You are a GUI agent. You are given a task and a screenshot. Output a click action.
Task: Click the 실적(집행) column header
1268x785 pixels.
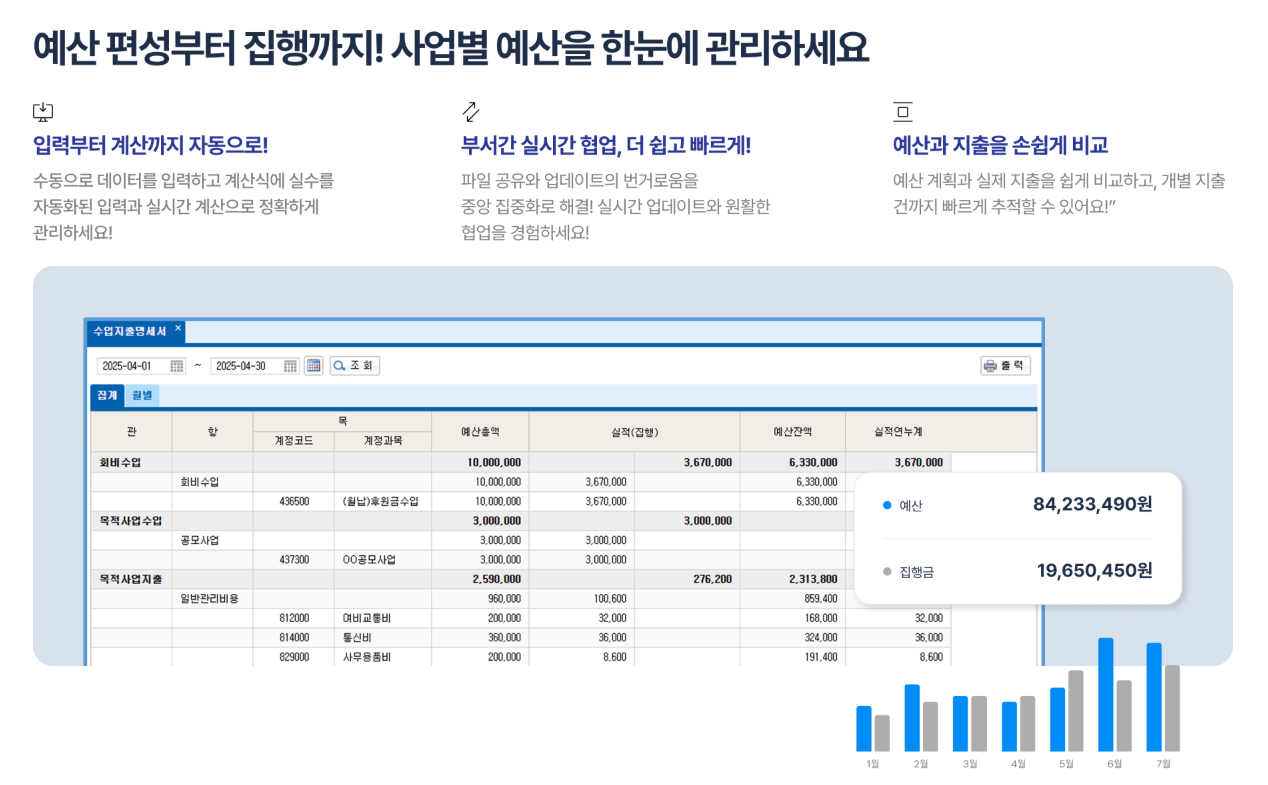634,432
